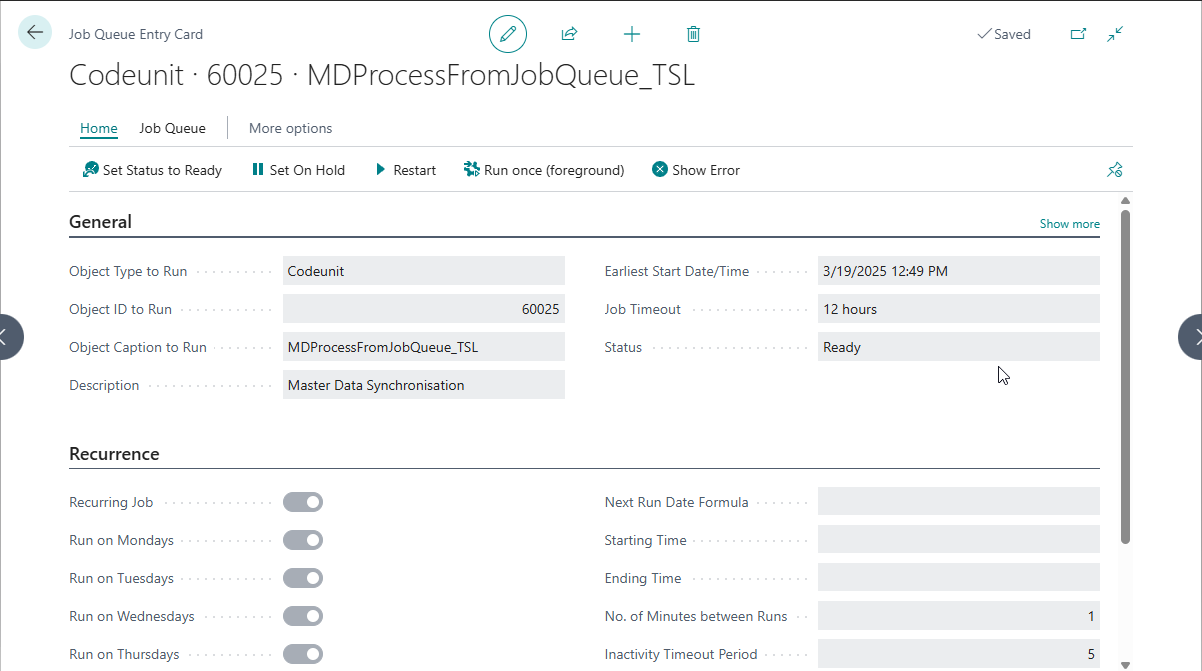1202x671 pixels.
Task: Go back with the arrow button
Action: 35,33
